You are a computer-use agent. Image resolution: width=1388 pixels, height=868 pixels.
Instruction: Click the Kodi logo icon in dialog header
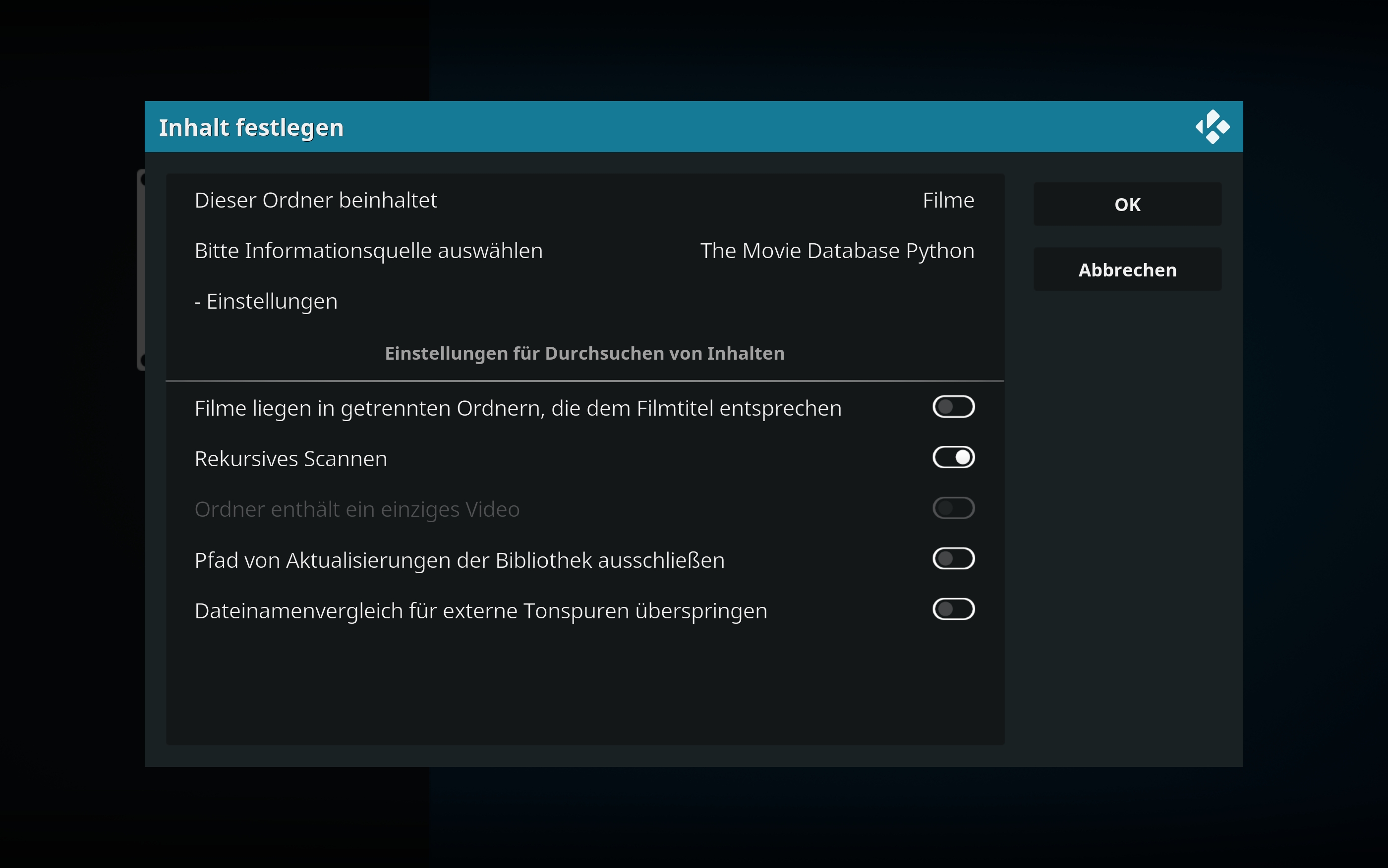coord(1213,127)
